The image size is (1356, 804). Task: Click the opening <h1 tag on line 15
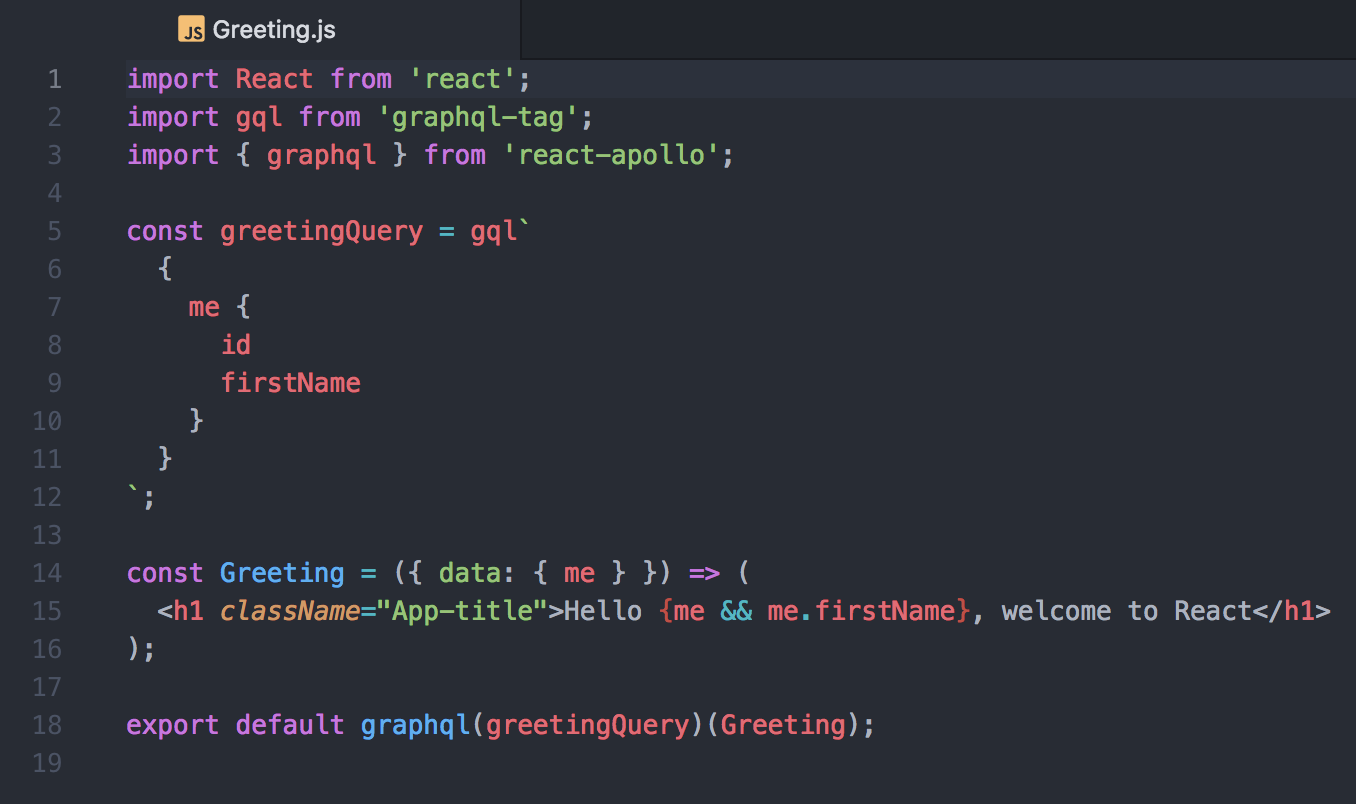coord(181,611)
